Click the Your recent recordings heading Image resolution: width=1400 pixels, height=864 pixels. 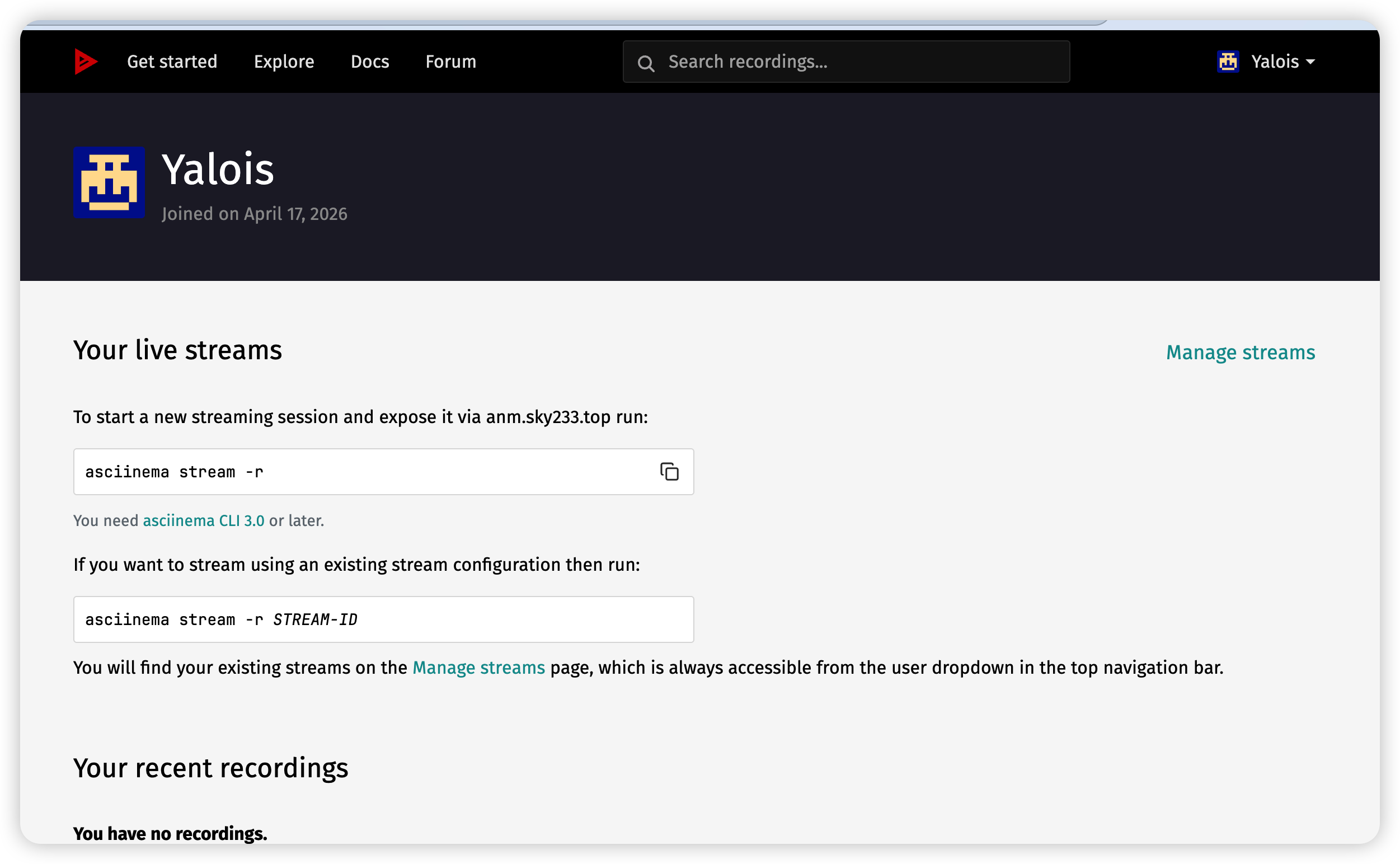pyautogui.click(x=210, y=768)
